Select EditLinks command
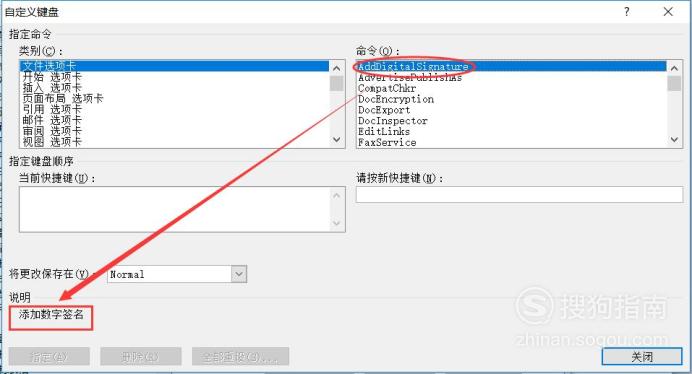This screenshot has height=374, width=692. pos(511,131)
